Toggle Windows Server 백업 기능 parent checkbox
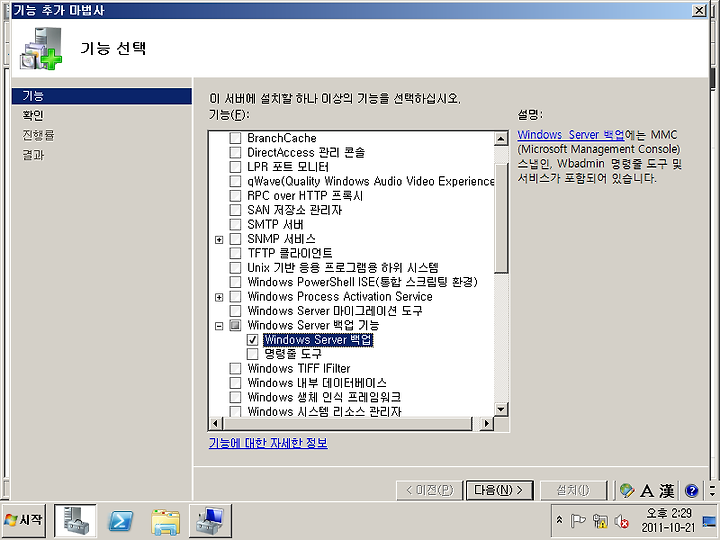Viewport: 720px width, 540px height. click(x=235, y=325)
